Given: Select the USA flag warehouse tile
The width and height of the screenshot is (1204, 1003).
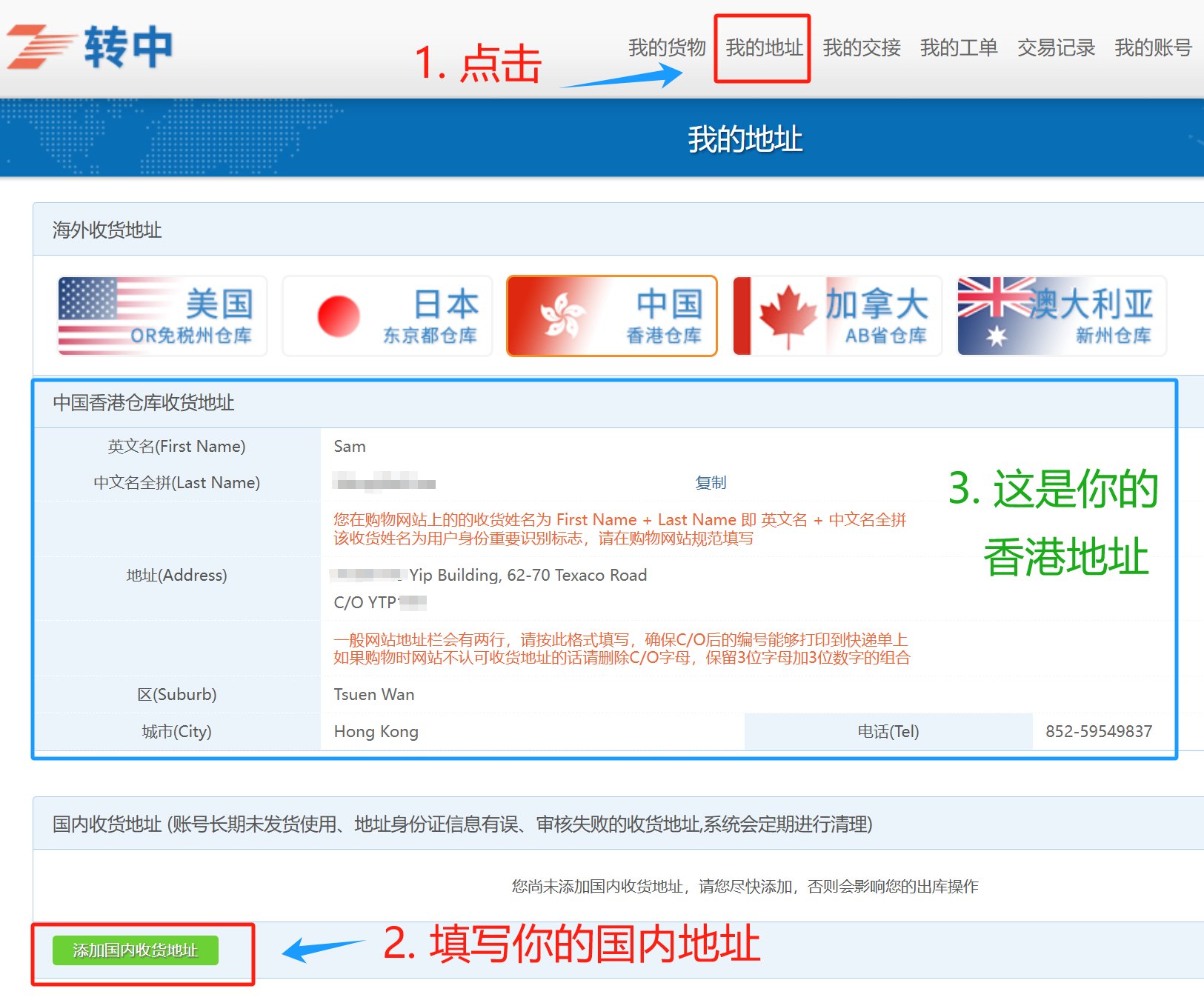Looking at the screenshot, I should tap(162, 316).
